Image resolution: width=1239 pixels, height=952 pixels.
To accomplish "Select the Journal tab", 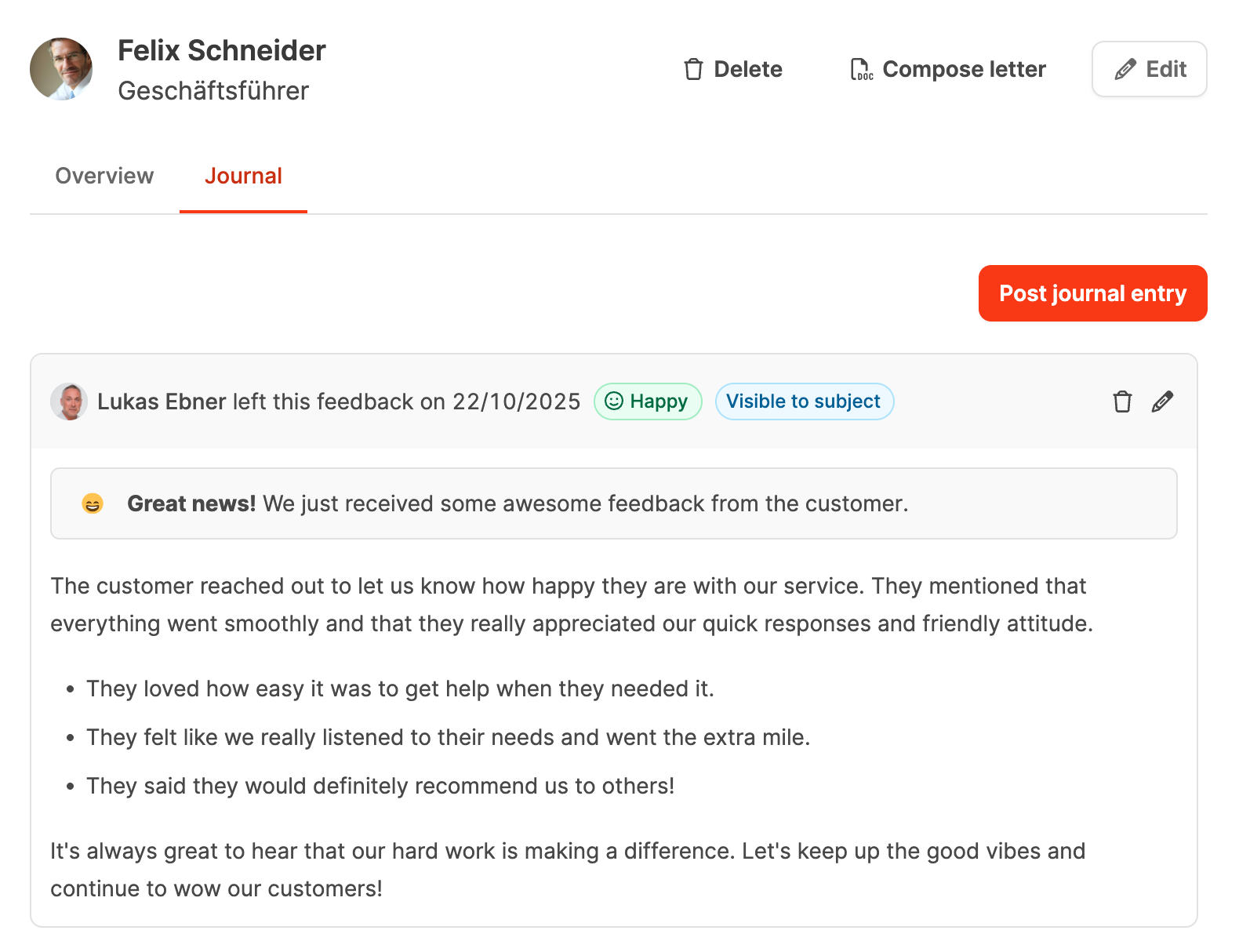I will pos(243,176).
